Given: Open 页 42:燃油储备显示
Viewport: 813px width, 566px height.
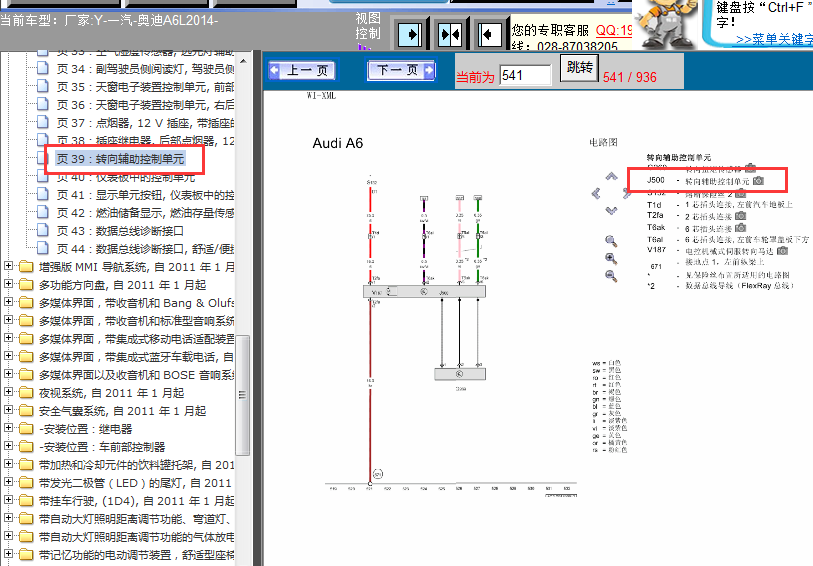Looking at the screenshot, I should tap(145, 213).
